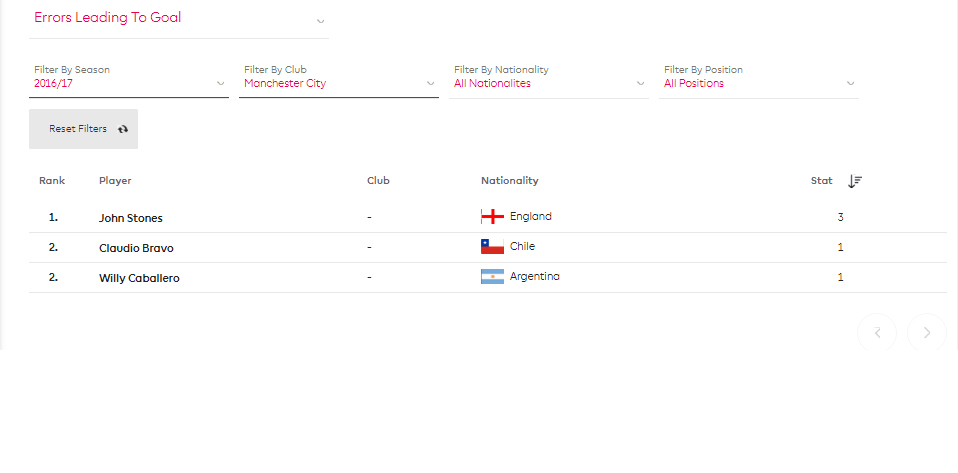Viewport: 958px width, 473px height.
Task: Go to the next page arrow
Action: tap(927, 332)
